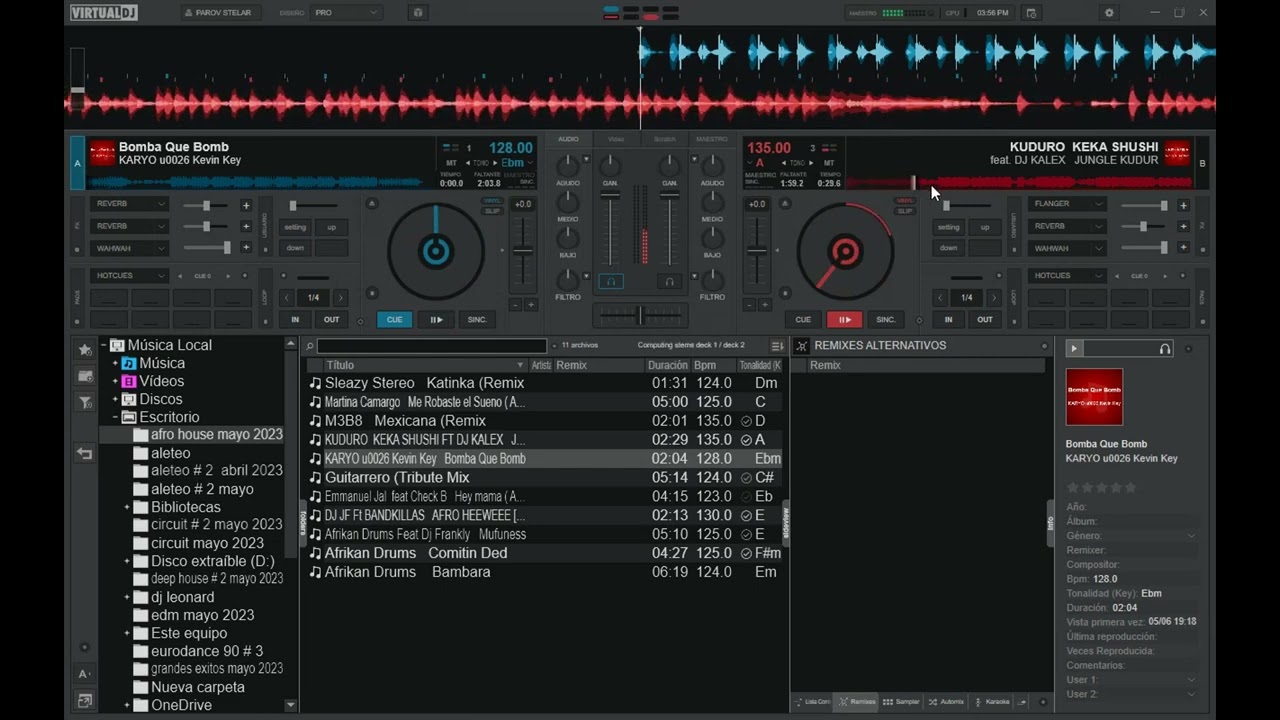Click Deck A album art thumbnail
Viewport: 1280px width, 720px height.
tap(102, 153)
